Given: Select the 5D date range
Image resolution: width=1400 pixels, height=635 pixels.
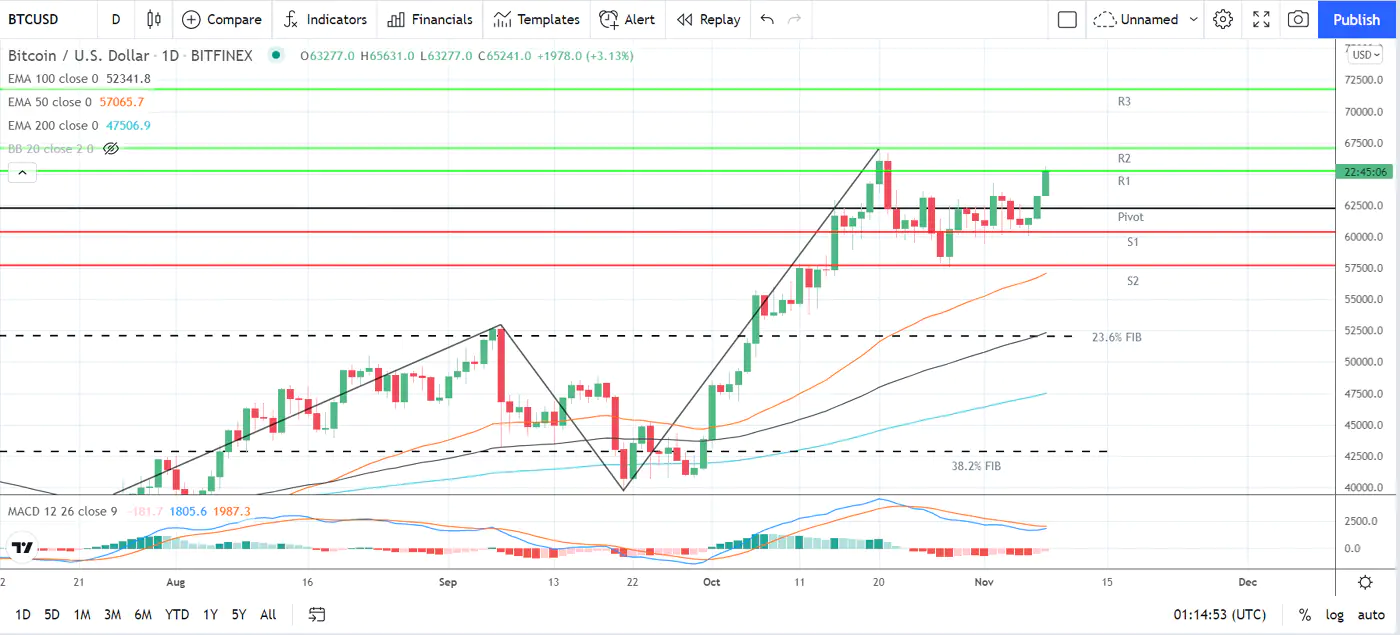Looking at the screenshot, I should [52, 614].
